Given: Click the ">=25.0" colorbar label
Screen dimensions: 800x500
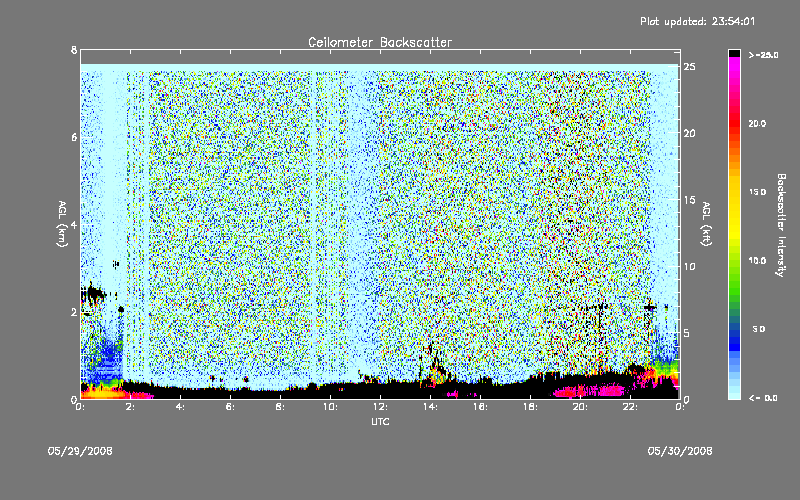Looking at the screenshot, I should pos(763,55).
